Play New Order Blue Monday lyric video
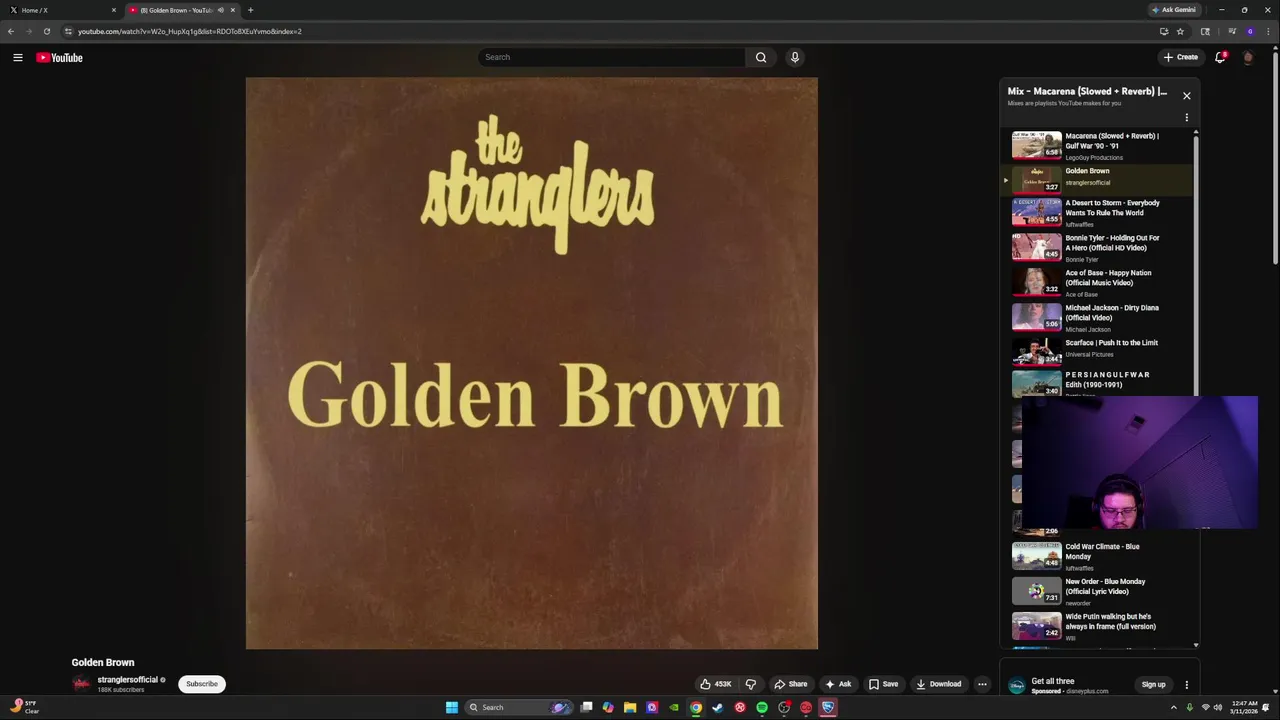Image resolution: width=1280 pixels, height=720 pixels. 1100,591
